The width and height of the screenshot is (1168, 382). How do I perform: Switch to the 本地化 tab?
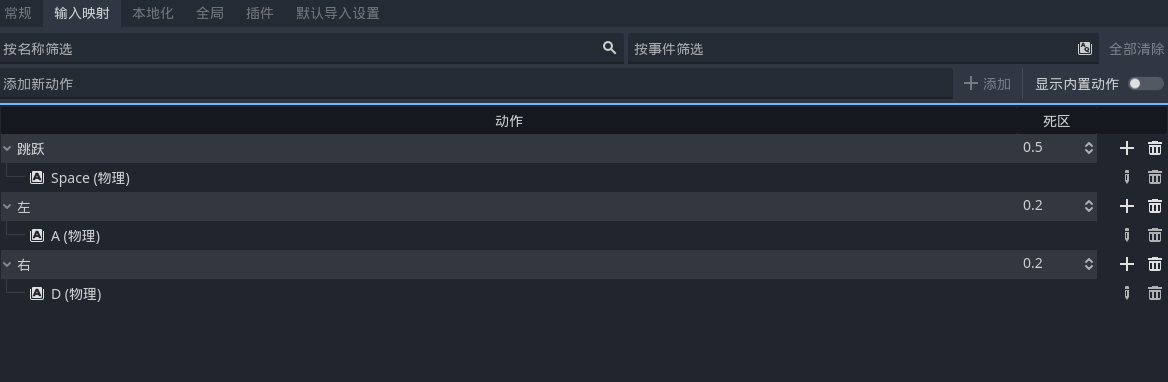coord(153,13)
